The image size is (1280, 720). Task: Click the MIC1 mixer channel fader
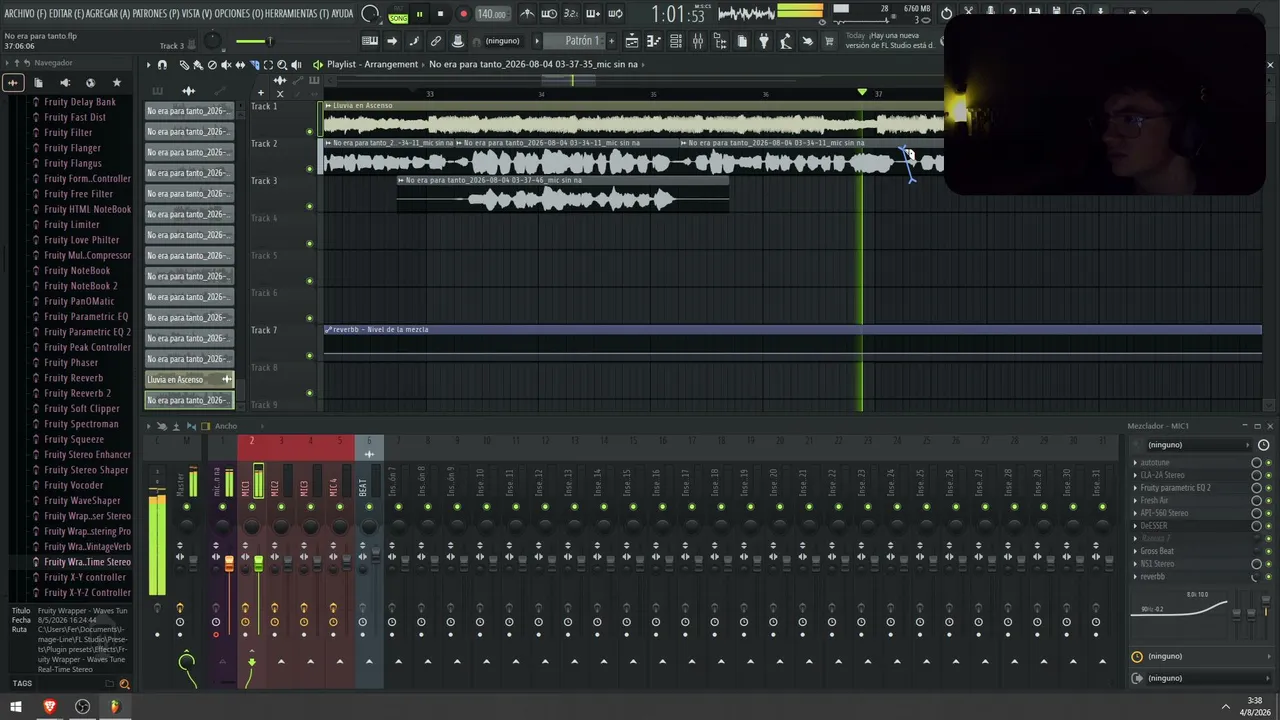coord(258,565)
